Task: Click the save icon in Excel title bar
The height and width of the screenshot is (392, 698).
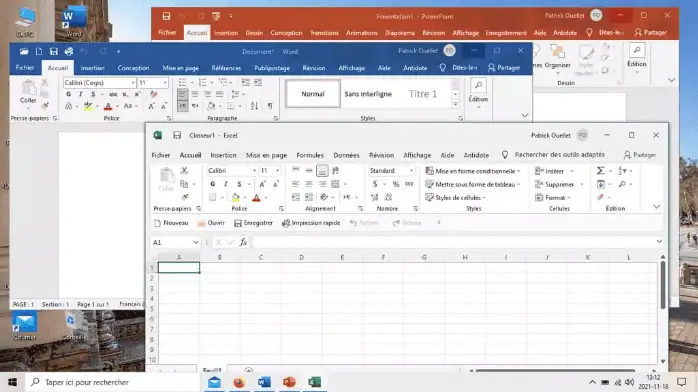Action: (x=177, y=135)
